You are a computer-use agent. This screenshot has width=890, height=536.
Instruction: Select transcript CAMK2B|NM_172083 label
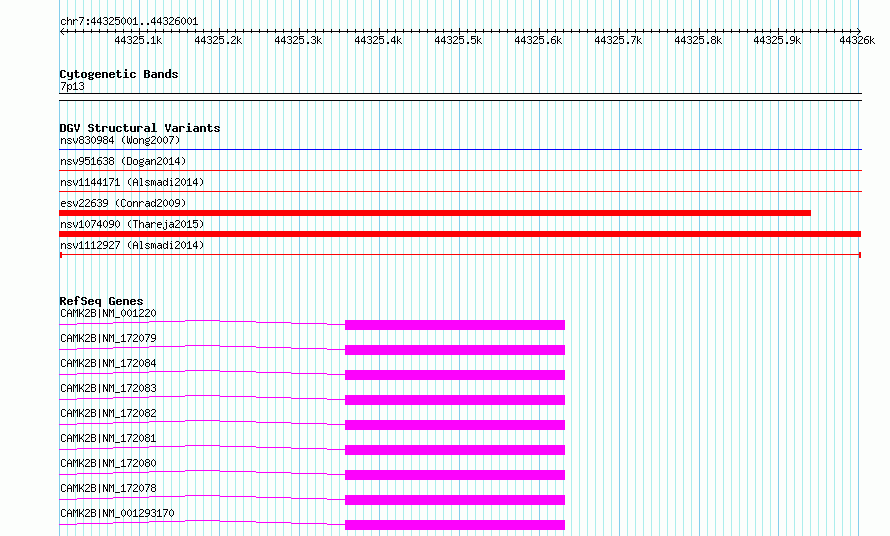(x=108, y=388)
